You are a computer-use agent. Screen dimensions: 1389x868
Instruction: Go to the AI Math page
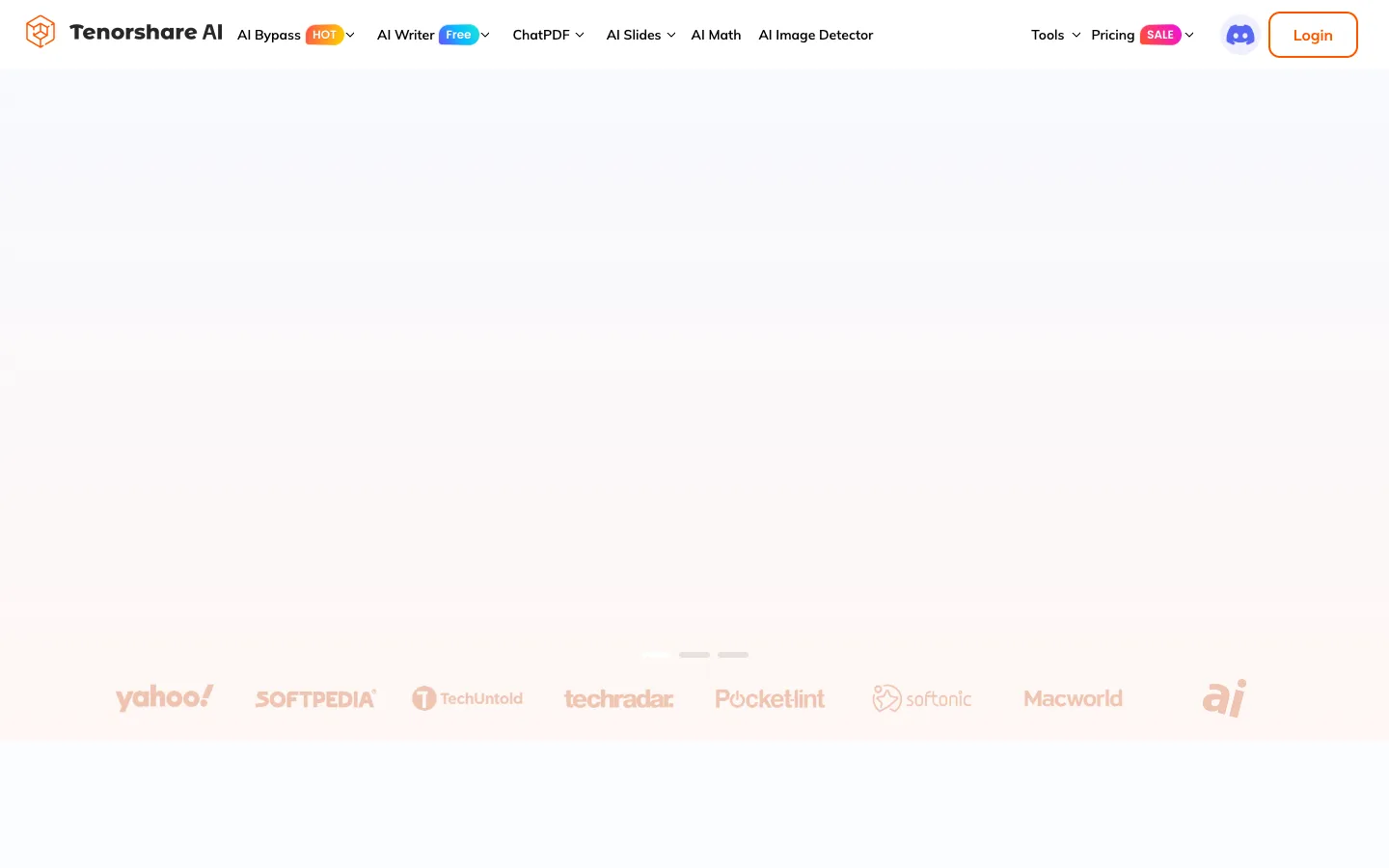(x=716, y=35)
